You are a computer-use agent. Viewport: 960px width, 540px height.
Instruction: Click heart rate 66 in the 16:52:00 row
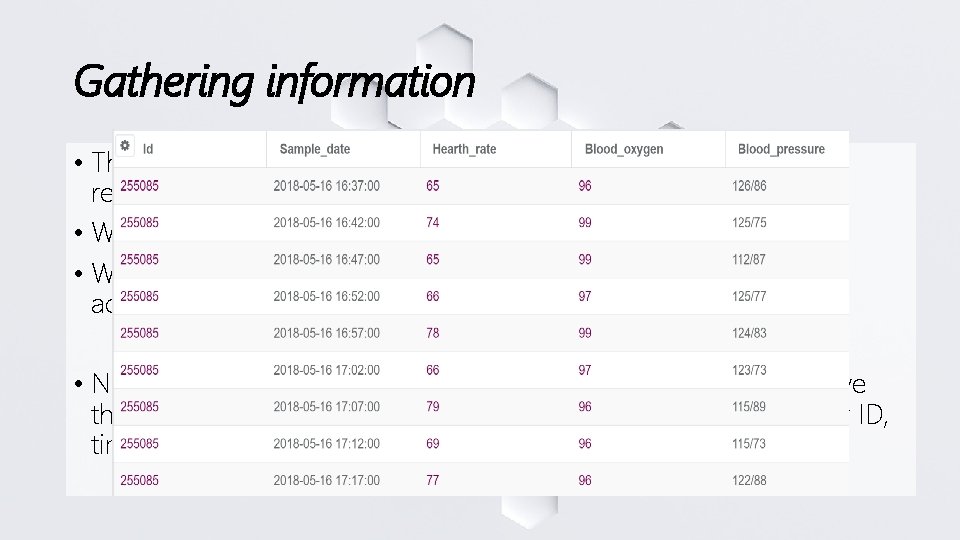click(433, 296)
